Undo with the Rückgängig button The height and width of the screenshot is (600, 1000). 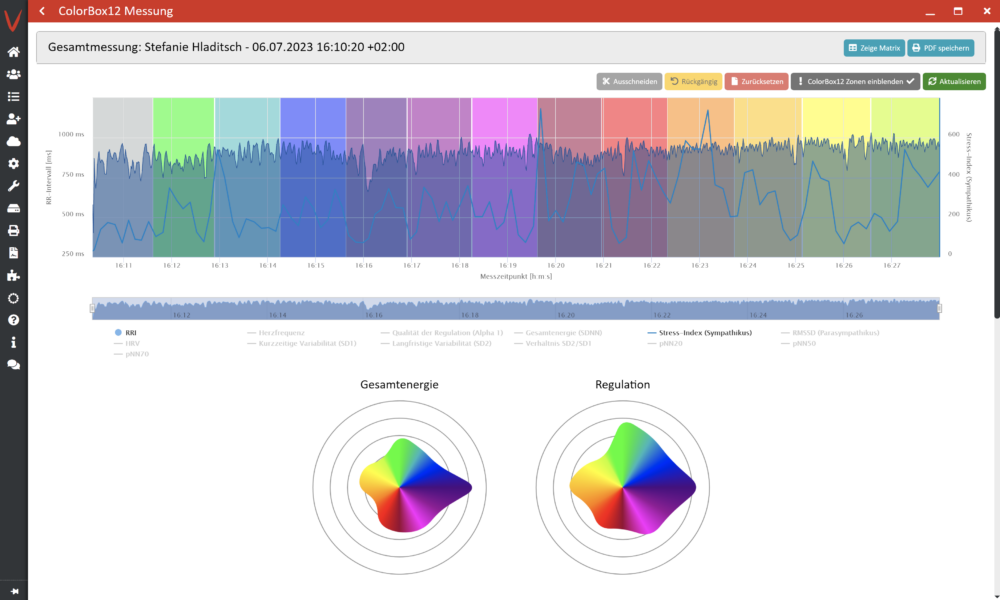pyautogui.click(x=693, y=82)
